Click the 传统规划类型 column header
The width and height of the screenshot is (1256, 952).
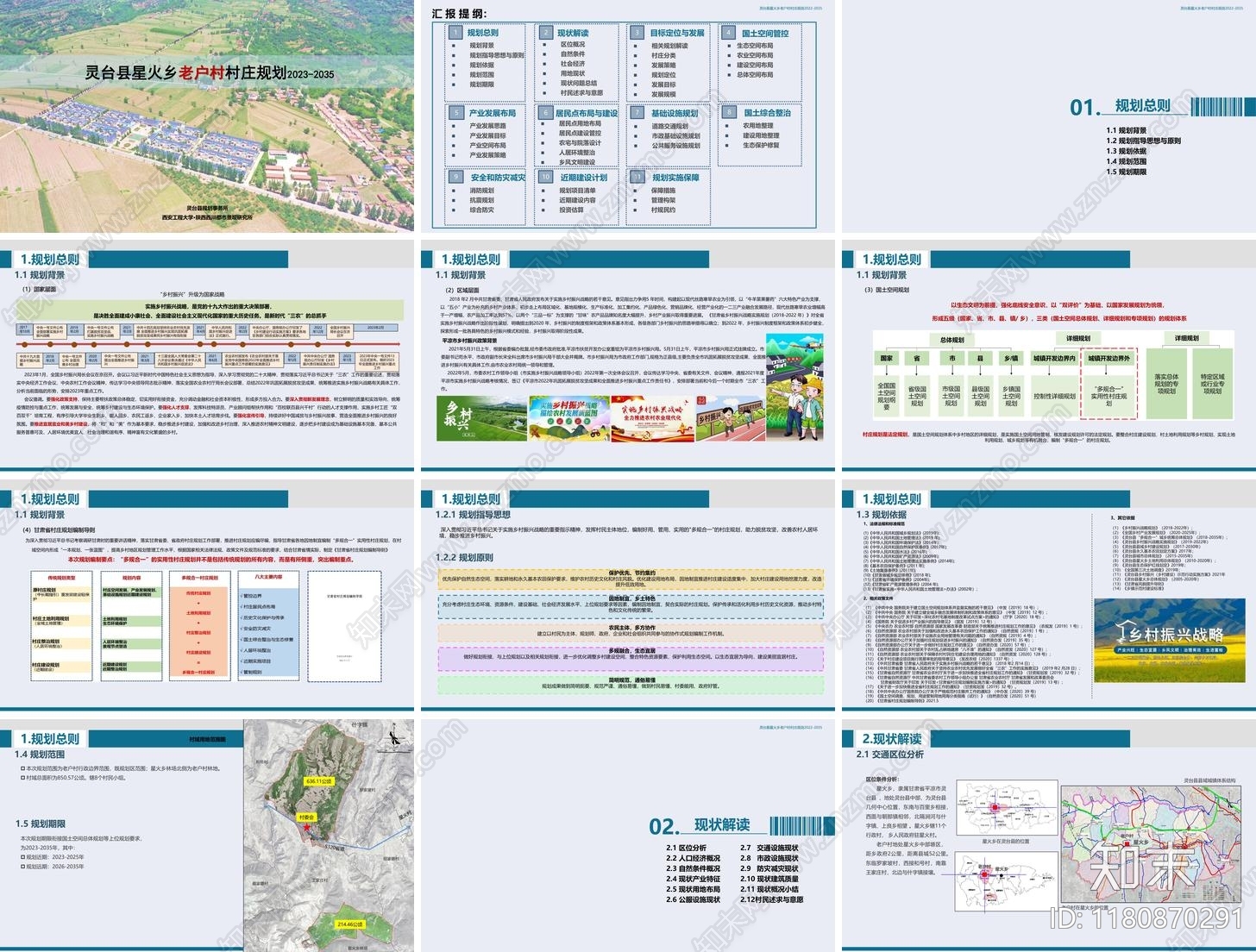pyautogui.click(x=61, y=578)
